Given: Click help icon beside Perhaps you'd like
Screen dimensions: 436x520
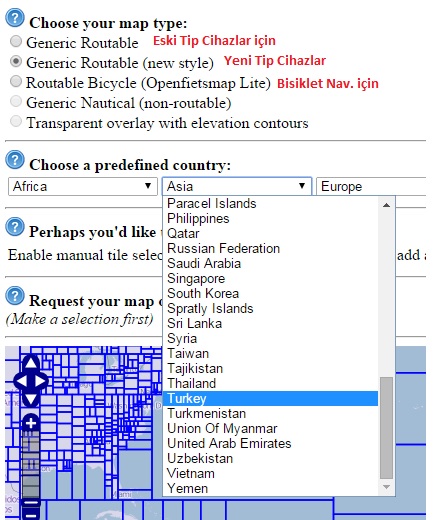Looking at the screenshot, I should point(15,227).
